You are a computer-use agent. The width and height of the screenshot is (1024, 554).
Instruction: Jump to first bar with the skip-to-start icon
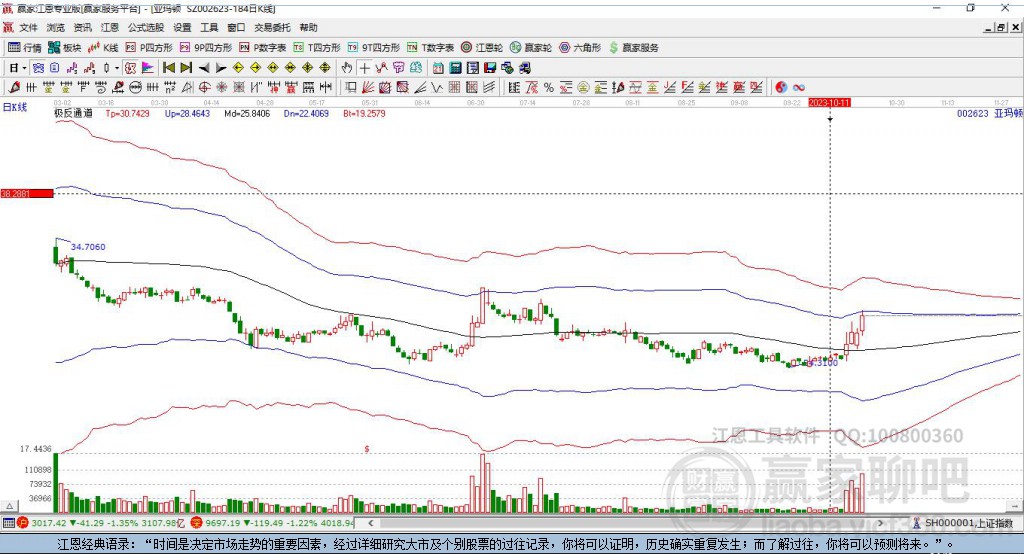pyautogui.click(x=168, y=68)
